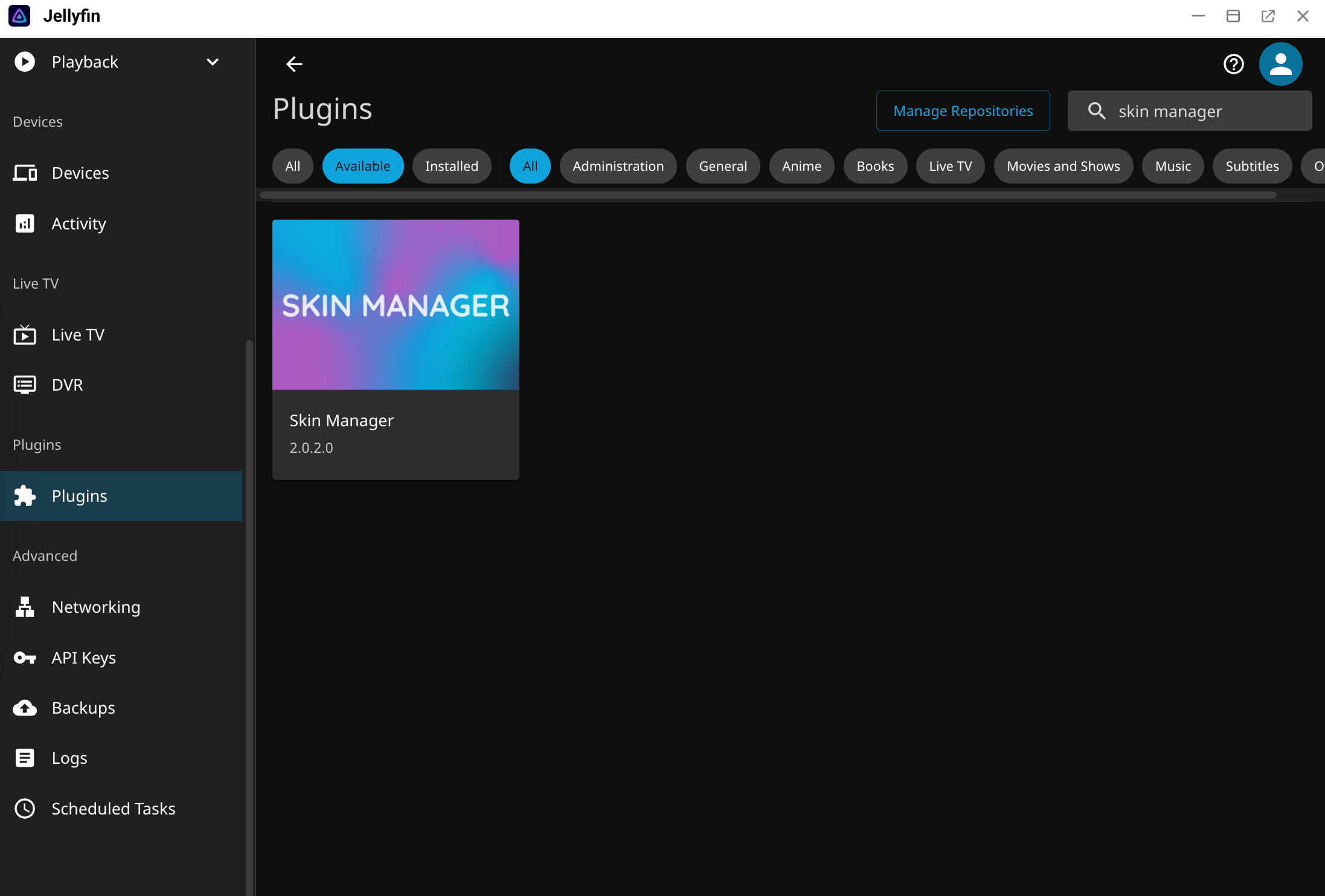Click the skin manager search field
The height and width of the screenshot is (896, 1325).
(1190, 111)
